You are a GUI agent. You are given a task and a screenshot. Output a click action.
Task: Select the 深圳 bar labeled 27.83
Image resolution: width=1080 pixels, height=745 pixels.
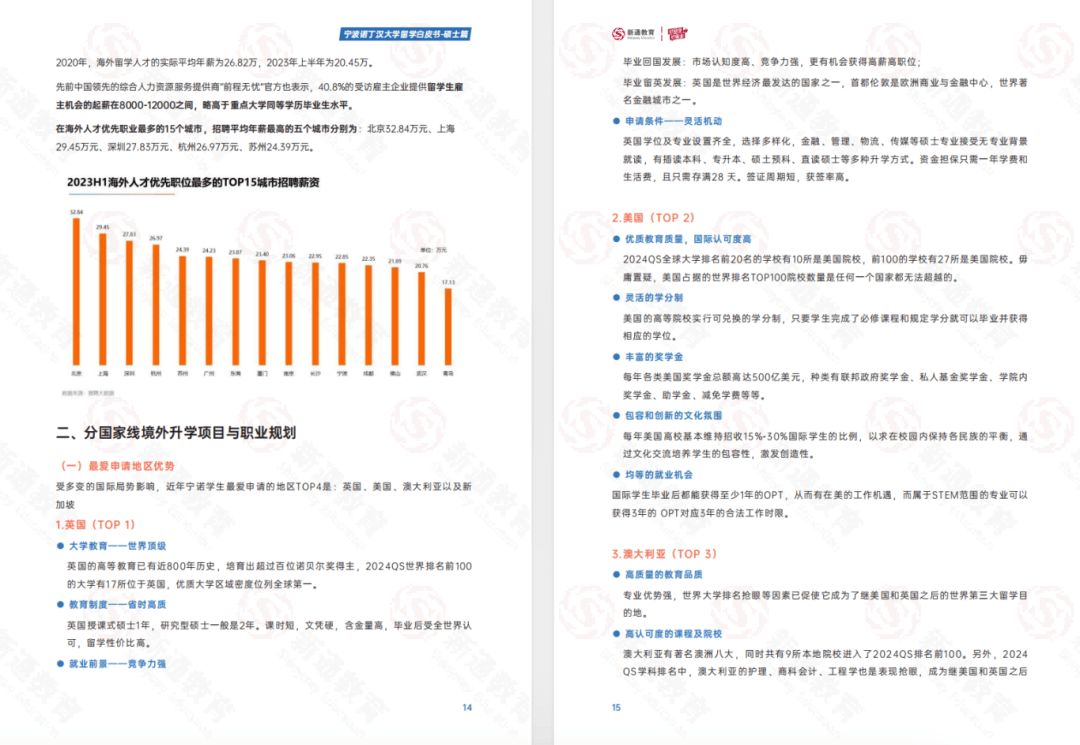tap(129, 302)
